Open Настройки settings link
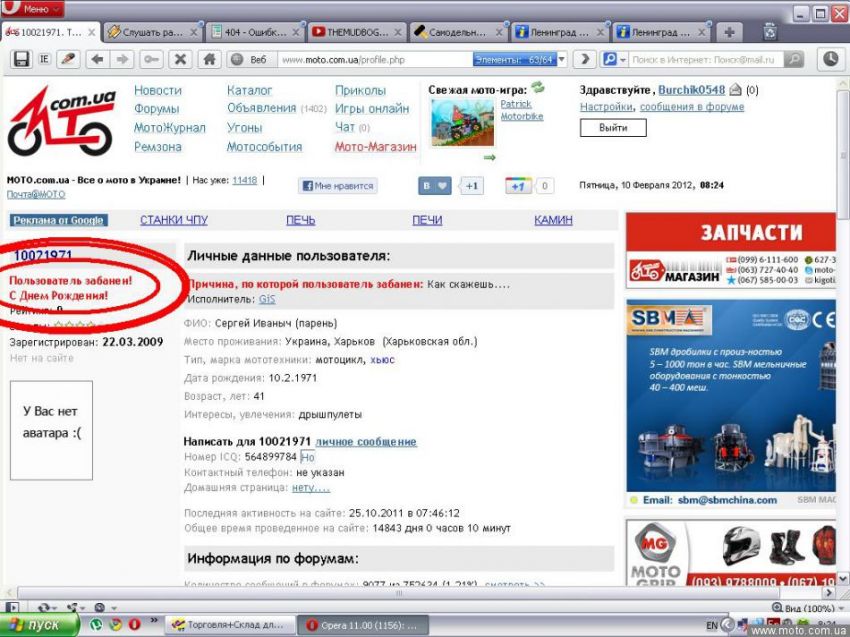 606,107
